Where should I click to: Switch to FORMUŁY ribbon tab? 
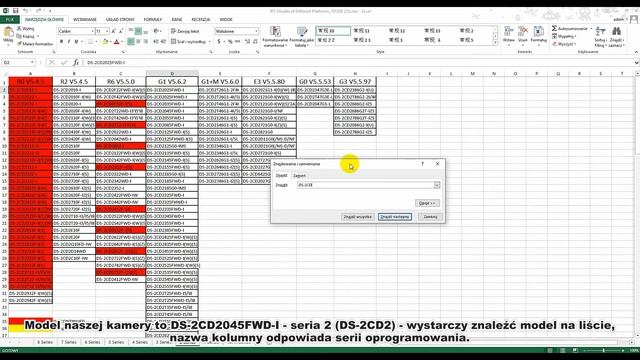click(153, 20)
